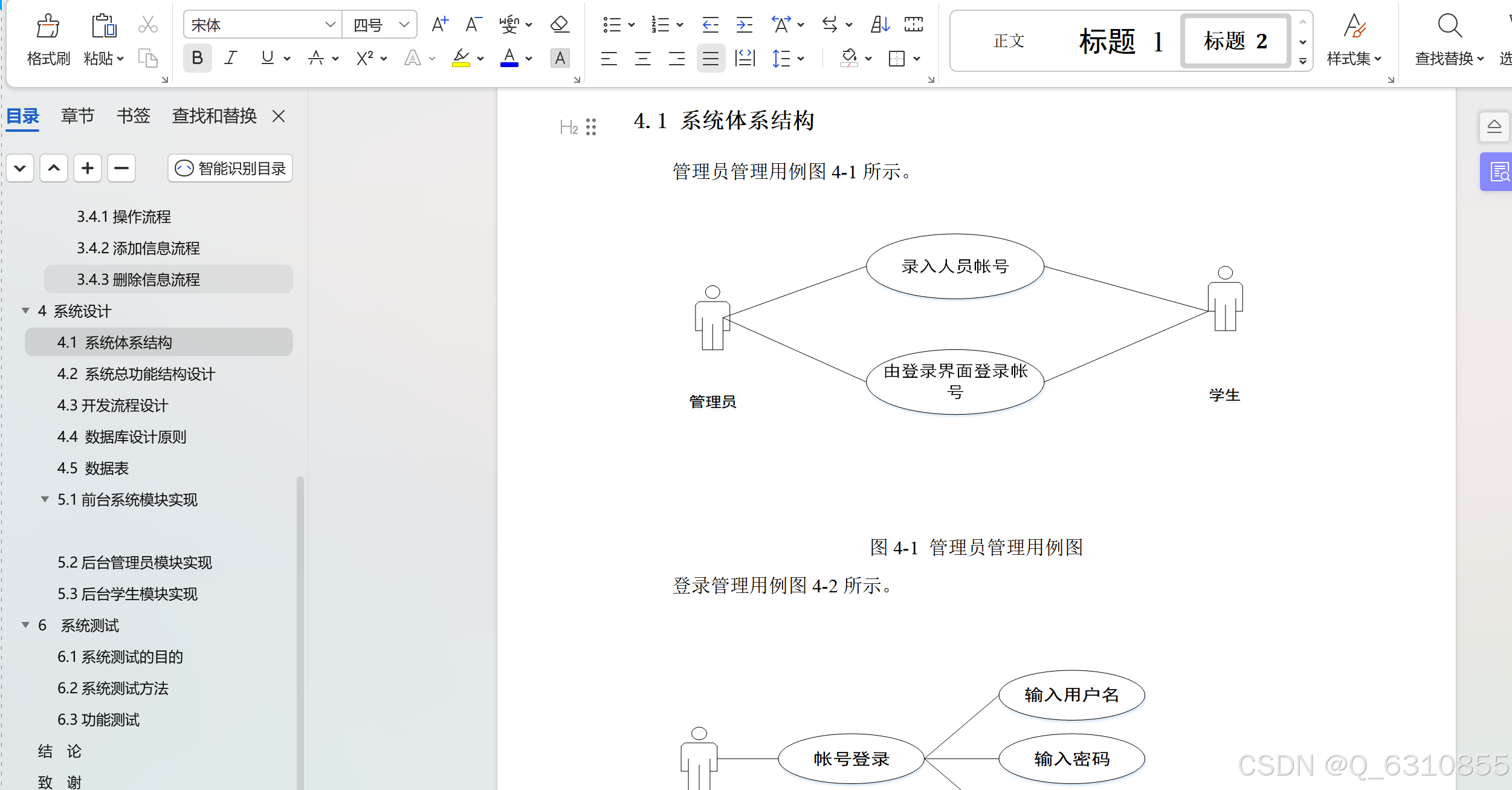
Task: Click the Paste (粘贴) clipboard icon
Action: [x=103, y=25]
